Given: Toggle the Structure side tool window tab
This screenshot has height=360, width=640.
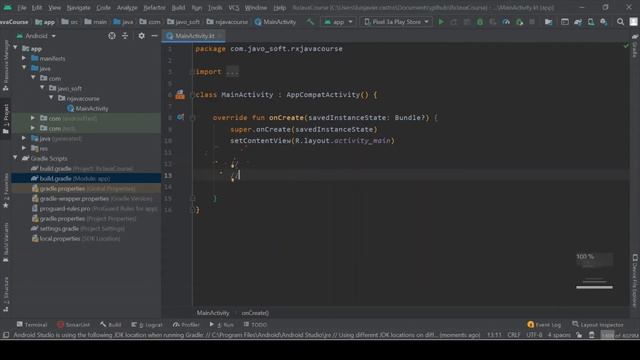Looking at the screenshot, I should coord(6,294).
